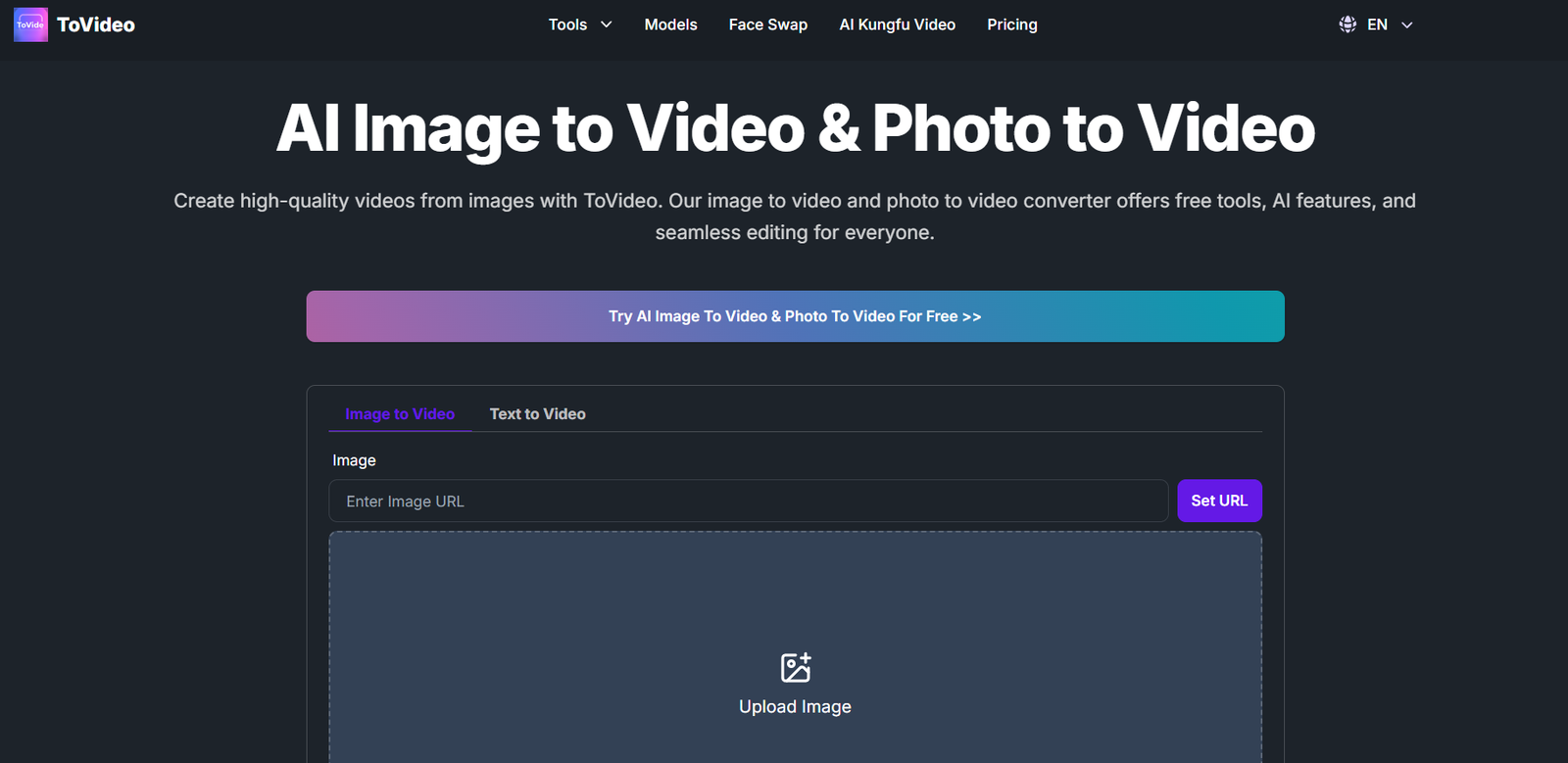
Task: Click the Image field label
Action: click(354, 460)
